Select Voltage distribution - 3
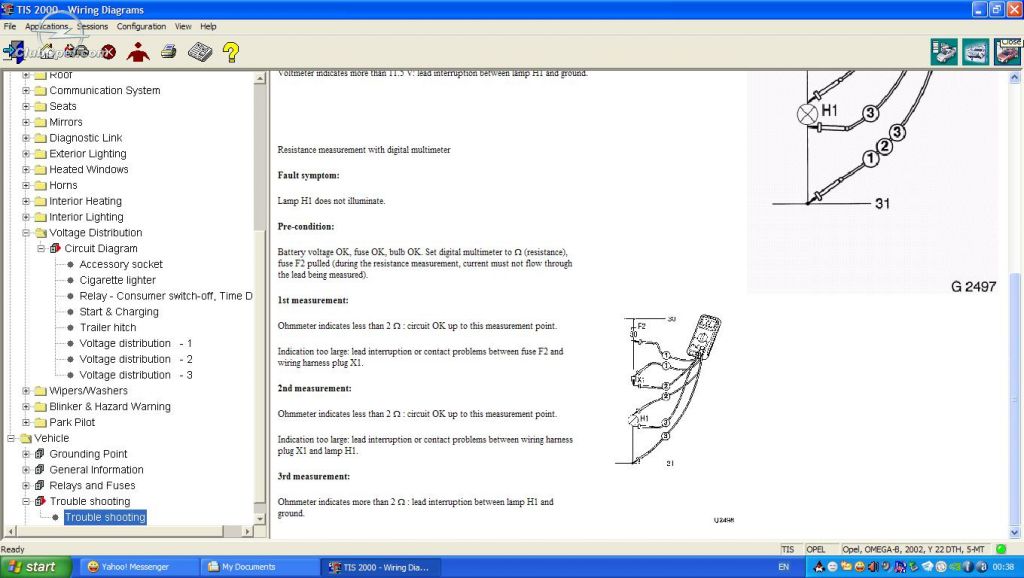Viewport: 1024px width, 578px height. coord(136,375)
